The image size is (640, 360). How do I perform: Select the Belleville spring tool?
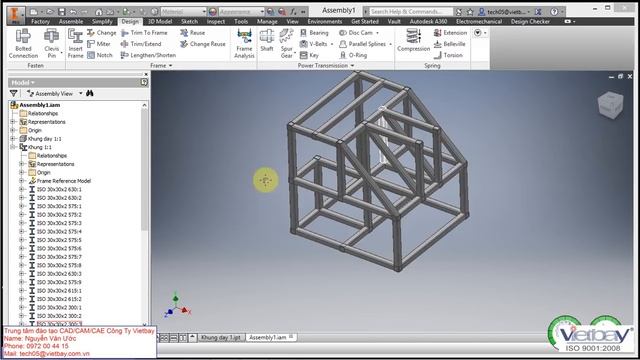[449, 44]
